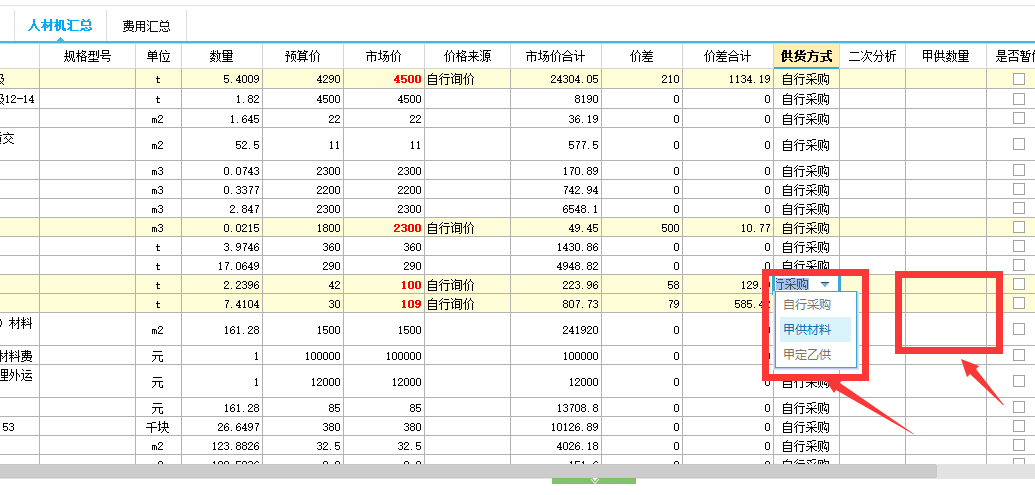Click the 价格来源 column header
The width and height of the screenshot is (1035, 495).
coord(467,57)
